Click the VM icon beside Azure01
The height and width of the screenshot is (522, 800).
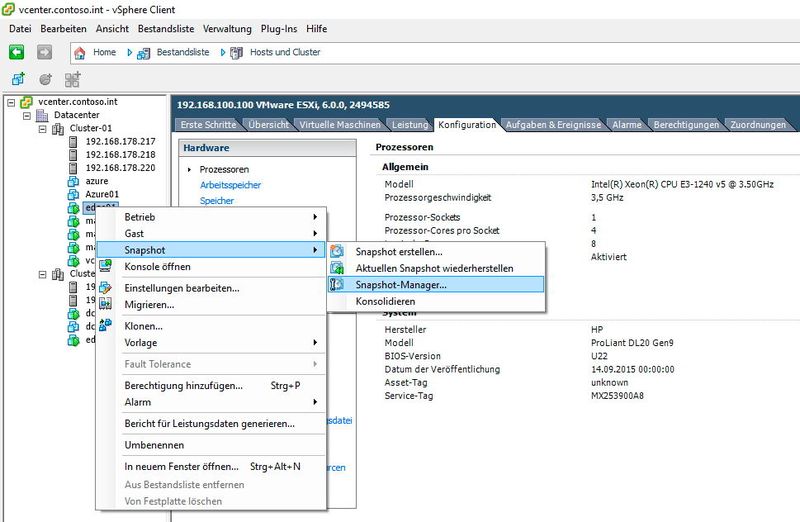(73, 194)
